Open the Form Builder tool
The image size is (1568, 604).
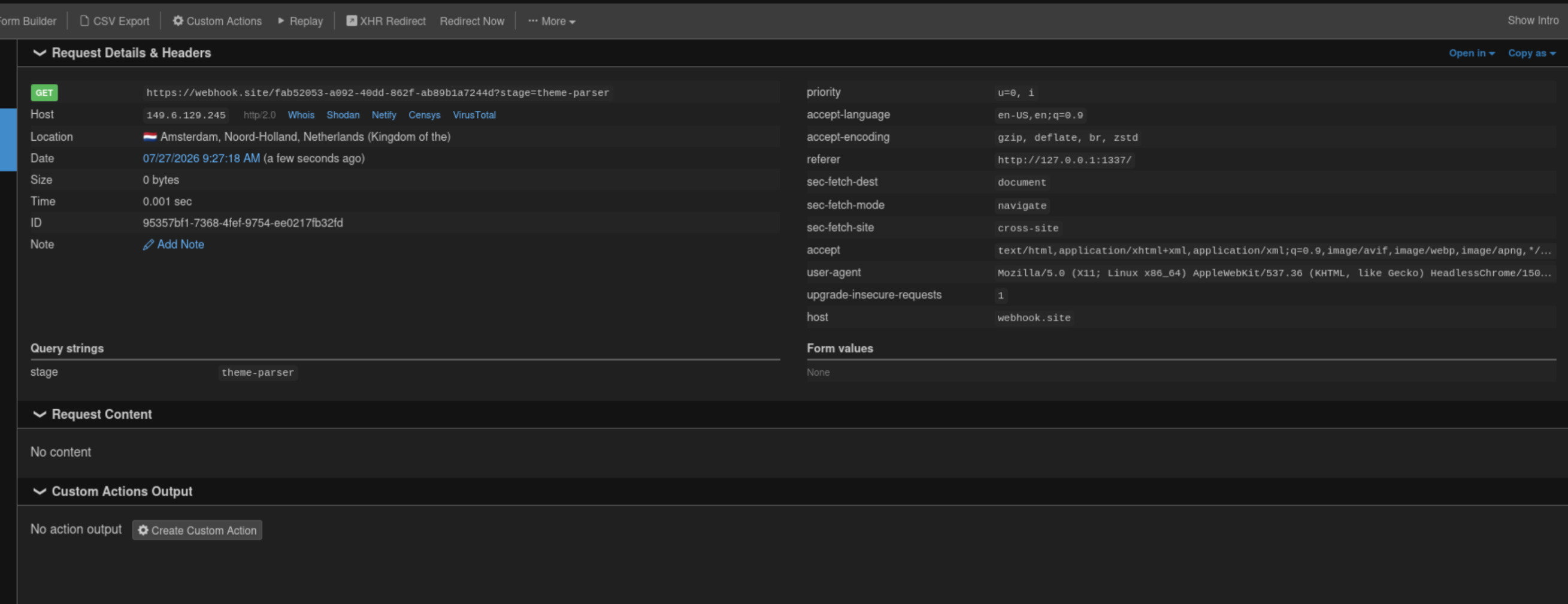28,21
